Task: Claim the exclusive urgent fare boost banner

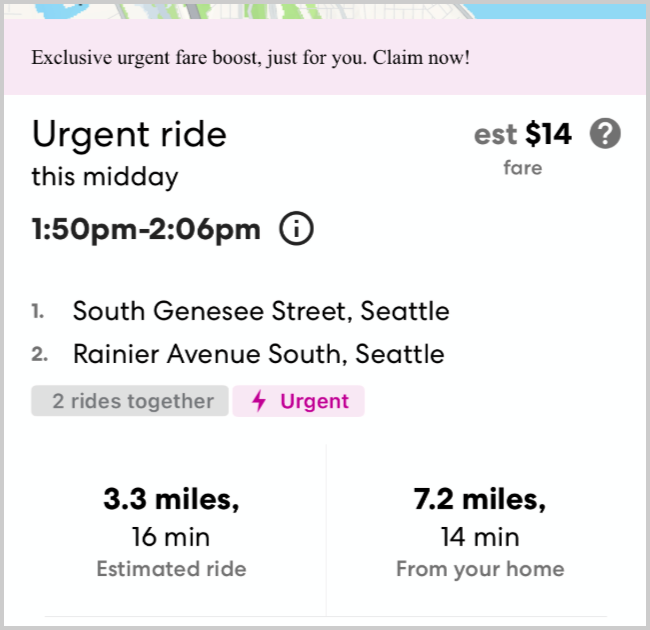Action: coord(251,57)
